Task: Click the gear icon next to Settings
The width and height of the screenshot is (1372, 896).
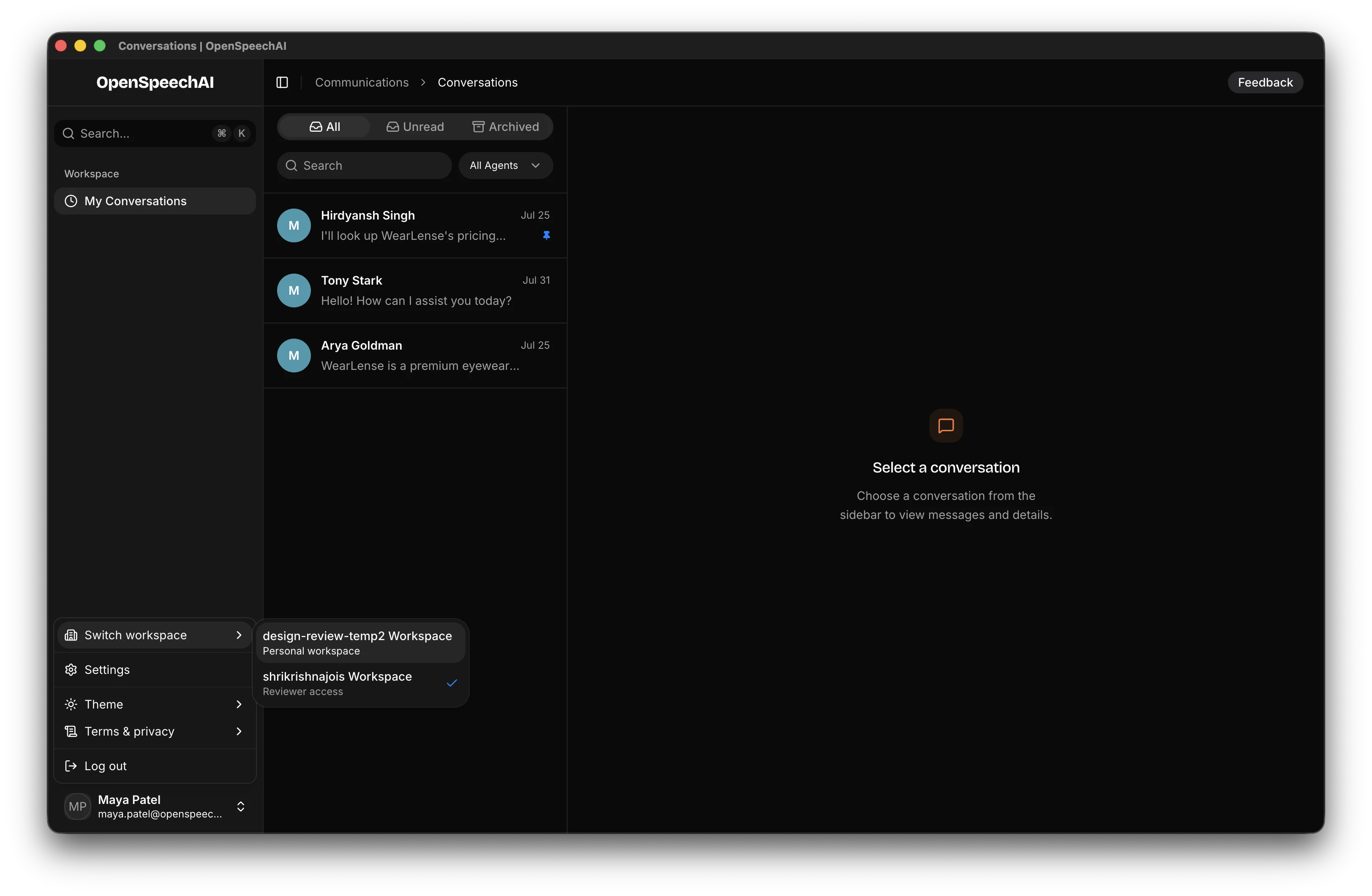Action: tap(71, 670)
